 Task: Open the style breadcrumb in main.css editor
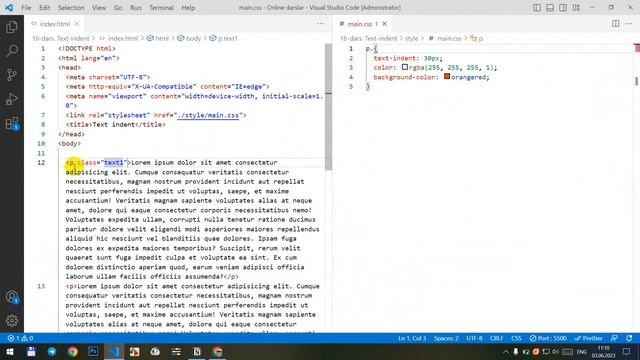[x=411, y=38]
